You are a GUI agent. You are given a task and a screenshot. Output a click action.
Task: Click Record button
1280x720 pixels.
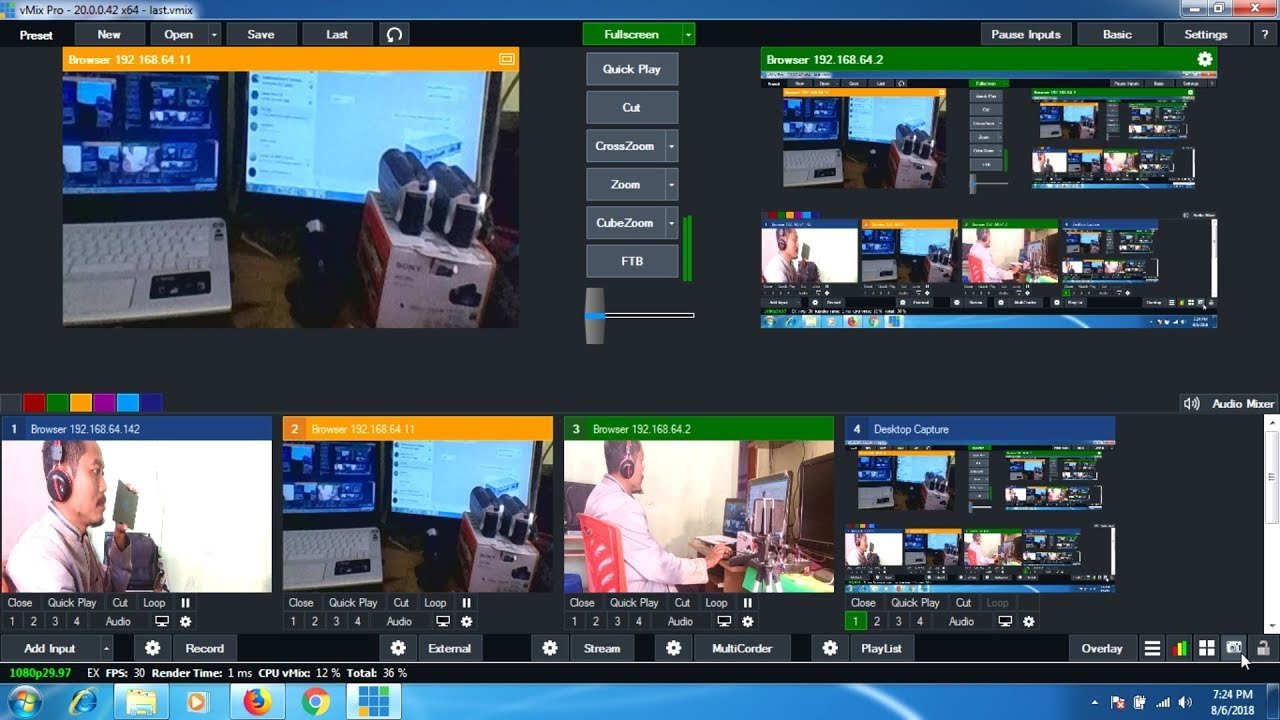[x=204, y=648]
